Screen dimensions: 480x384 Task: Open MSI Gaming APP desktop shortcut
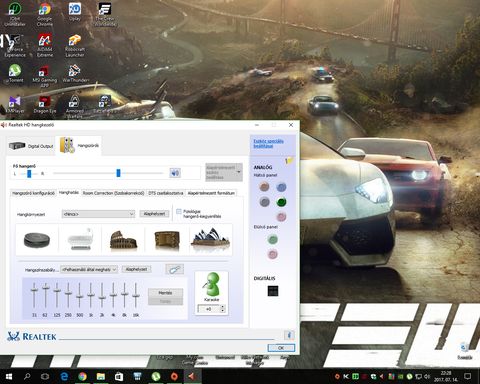(45, 76)
